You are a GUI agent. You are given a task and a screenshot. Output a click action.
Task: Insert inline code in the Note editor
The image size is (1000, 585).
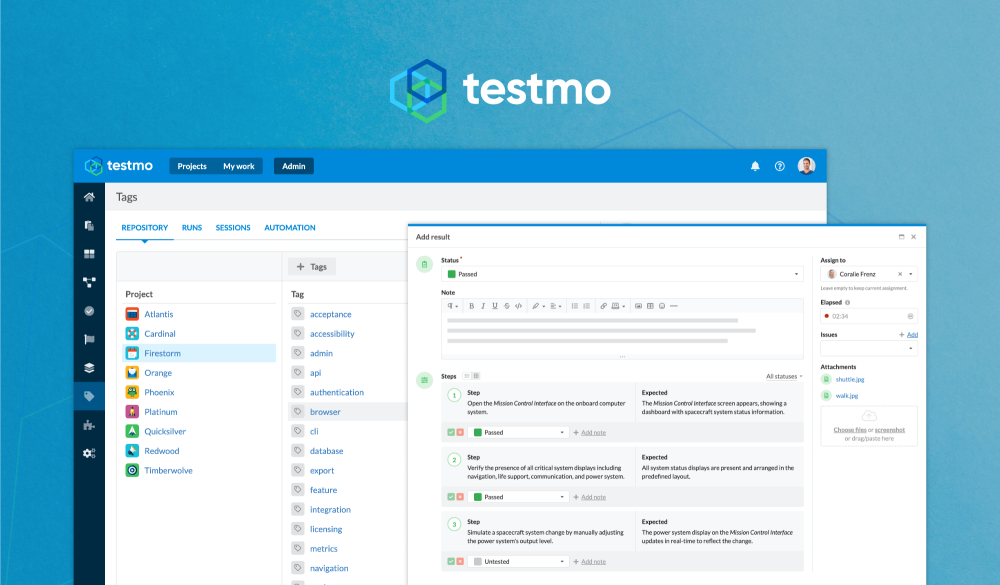pyautogui.click(x=518, y=306)
